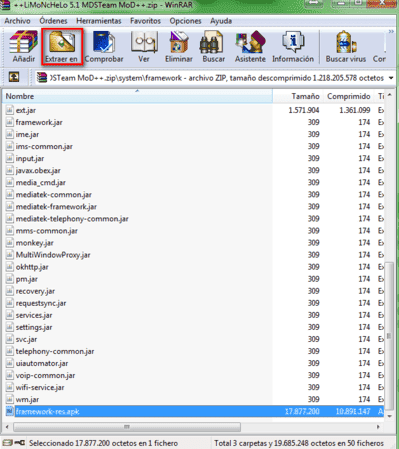This screenshot has height=449, width=399.
Task: Open the Ver viewer icon
Action: pyautogui.click(x=144, y=47)
